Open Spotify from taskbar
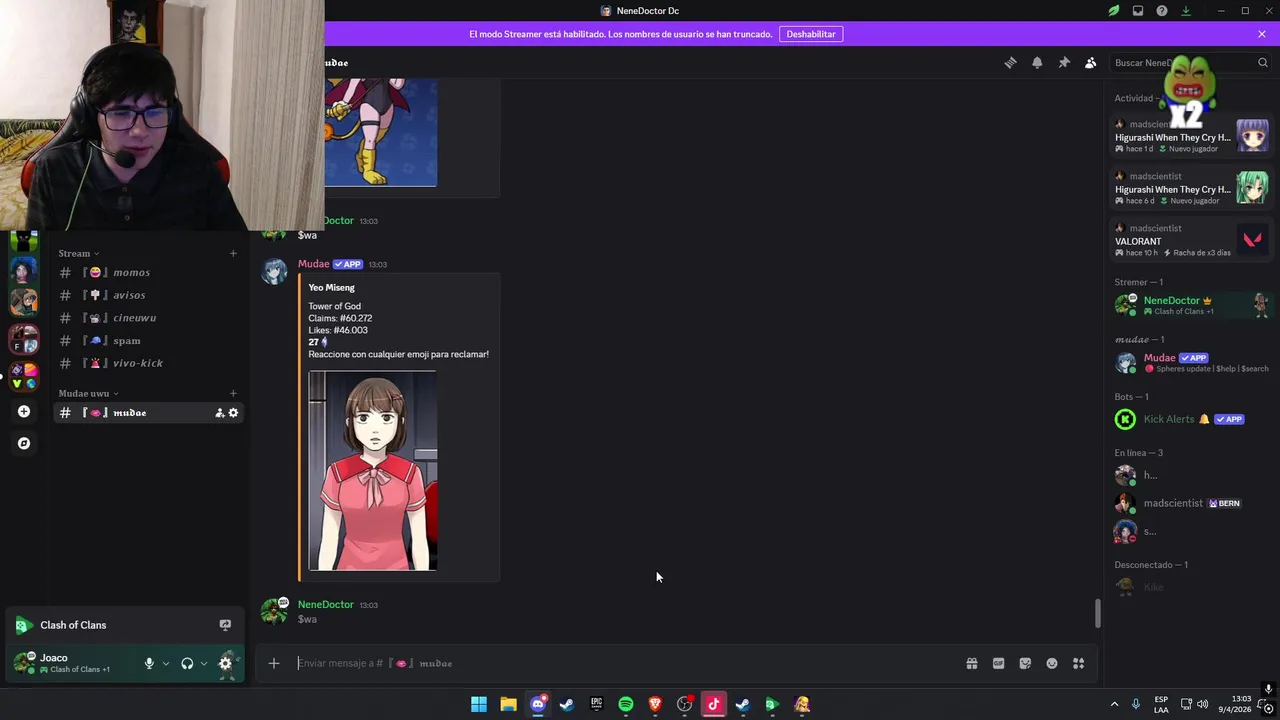Image resolution: width=1280 pixels, height=720 pixels. pyautogui.click(x=626, y=704)
